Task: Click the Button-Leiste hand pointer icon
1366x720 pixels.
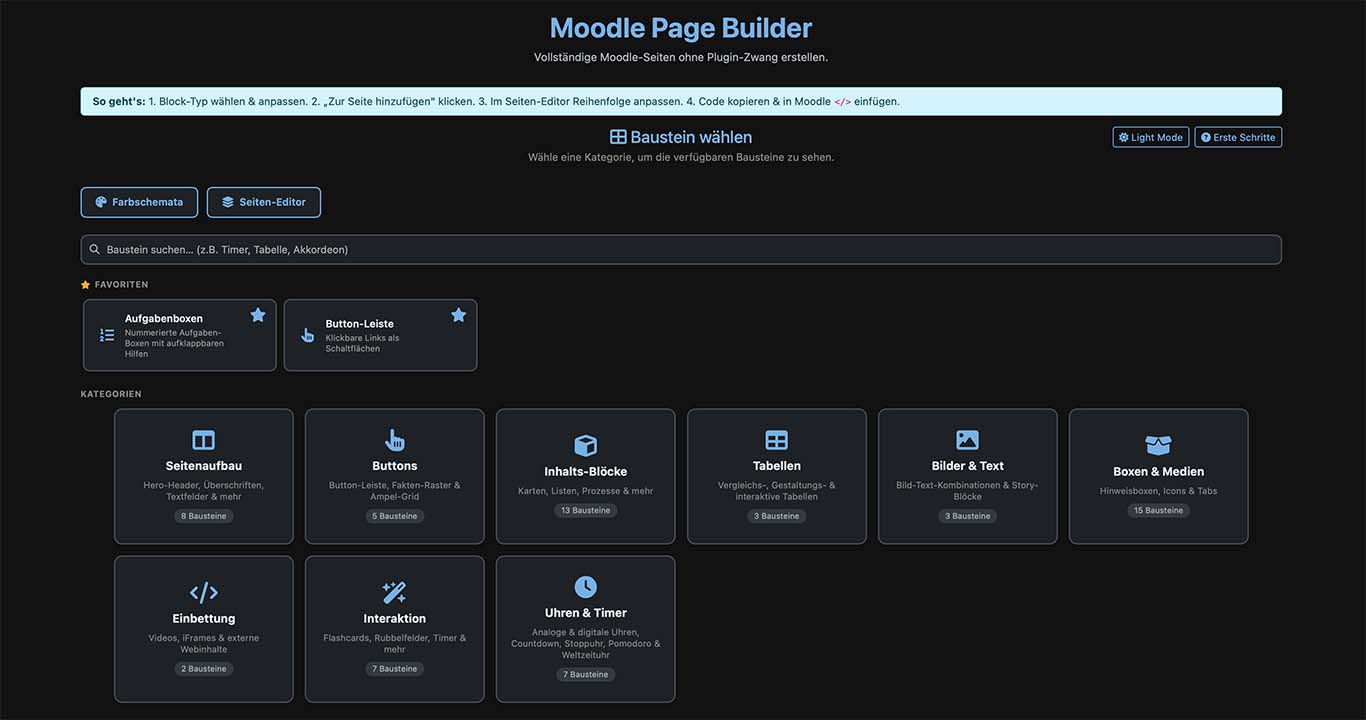Action: [x=308, y=335]
